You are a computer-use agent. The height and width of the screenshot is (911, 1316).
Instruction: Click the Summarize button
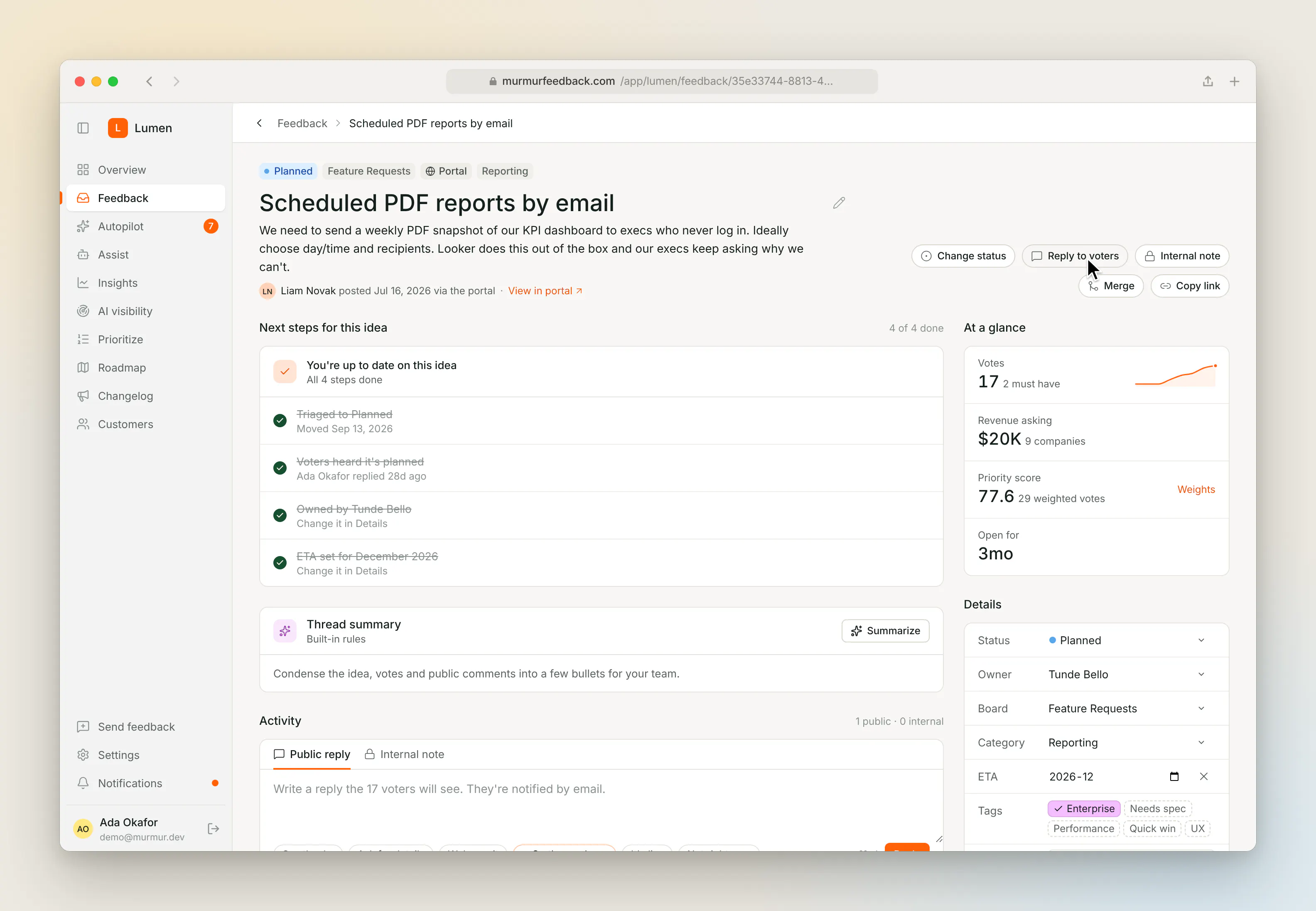click(x=885, y=631)
